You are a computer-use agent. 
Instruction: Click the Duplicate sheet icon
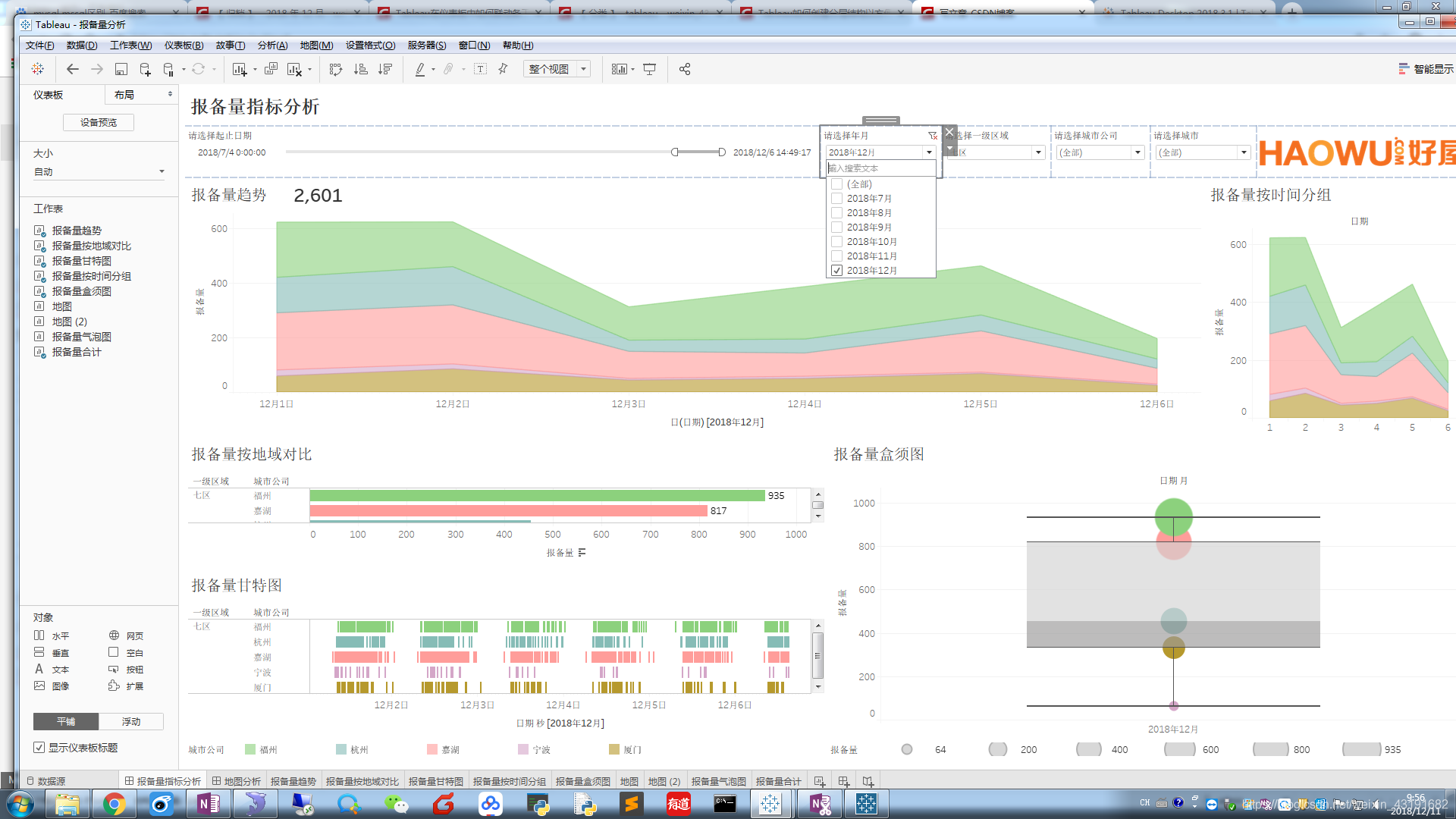point(271,69)
